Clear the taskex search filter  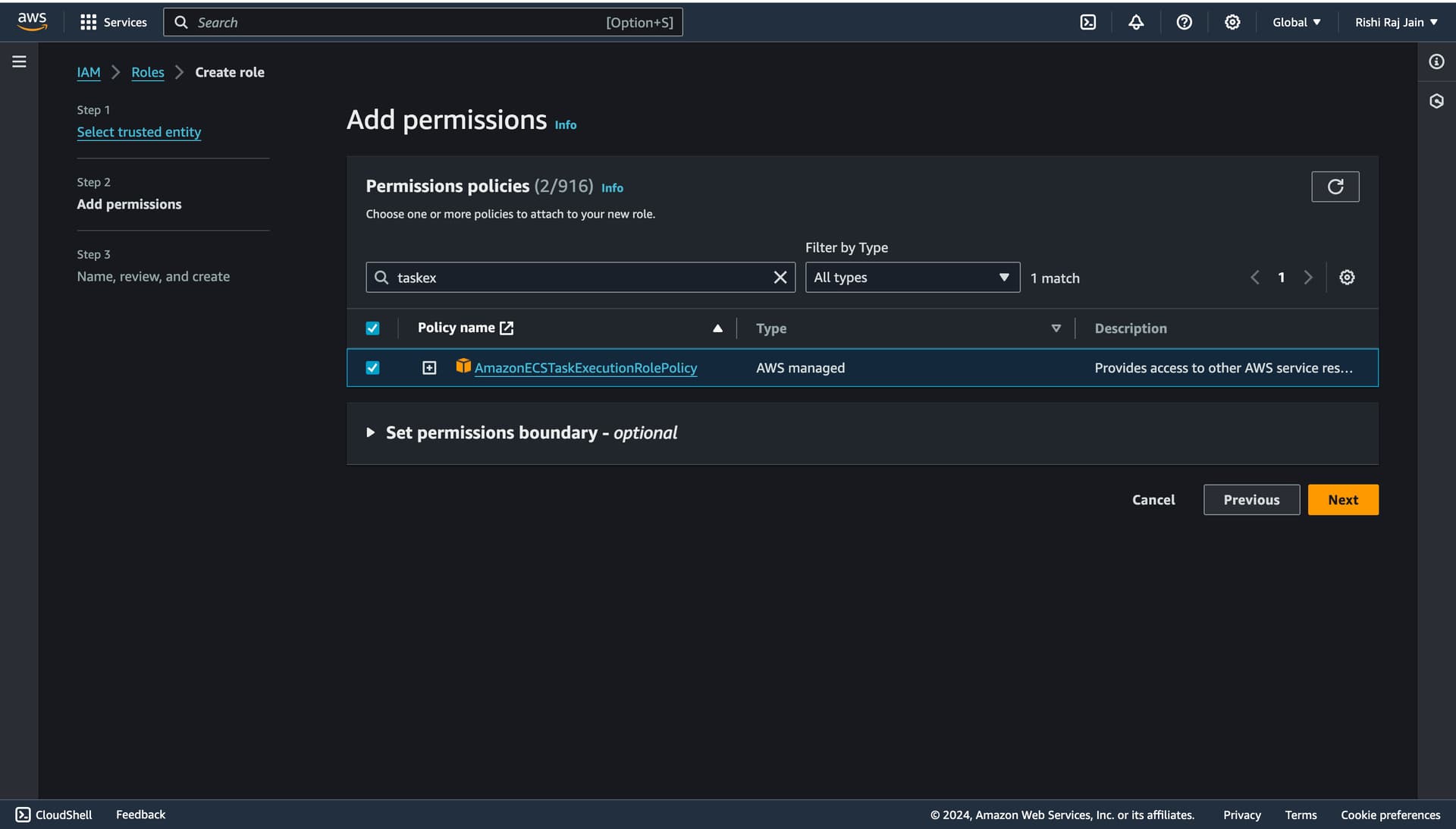(780, 278)
